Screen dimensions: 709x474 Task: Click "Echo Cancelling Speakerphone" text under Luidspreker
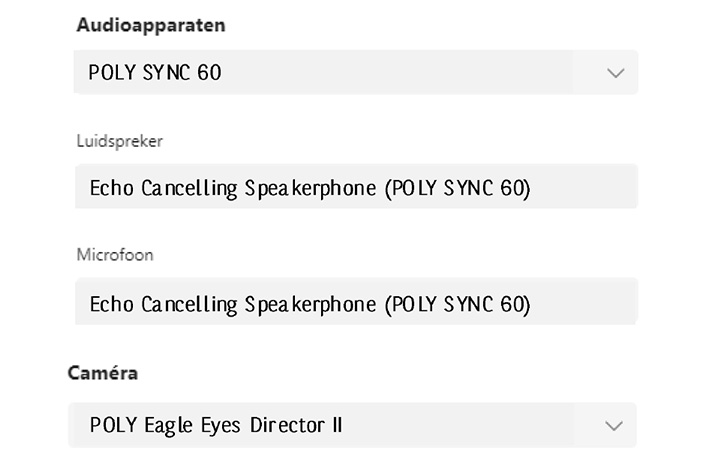point(234,188)
